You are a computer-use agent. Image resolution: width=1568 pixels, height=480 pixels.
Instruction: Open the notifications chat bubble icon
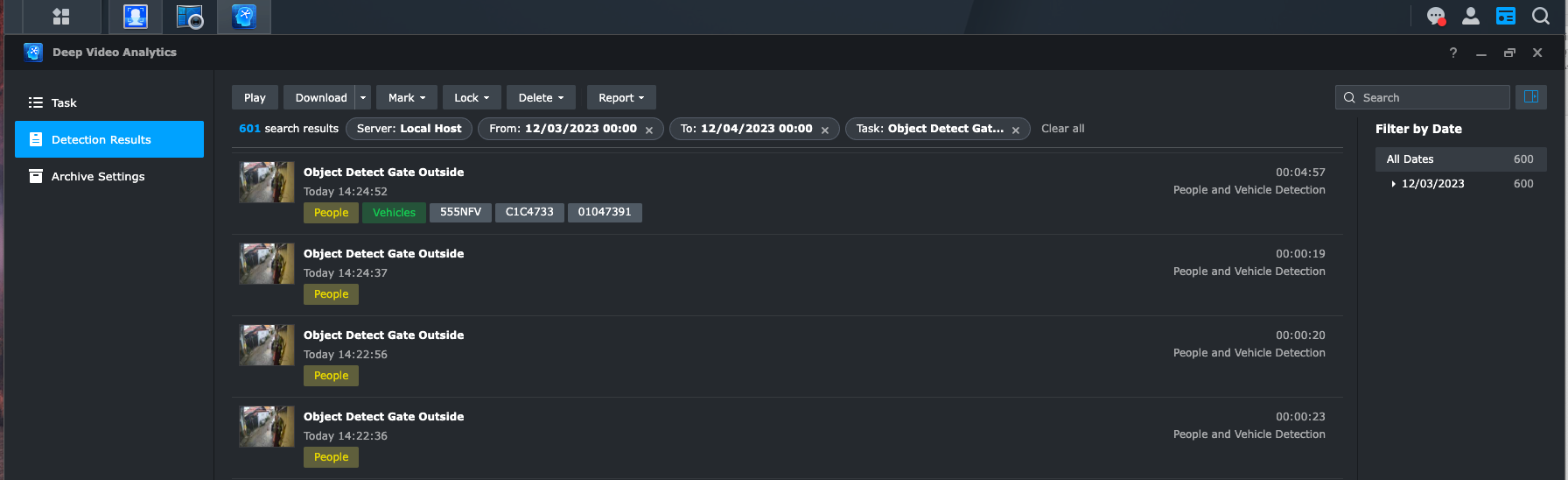pos(1436,16)
